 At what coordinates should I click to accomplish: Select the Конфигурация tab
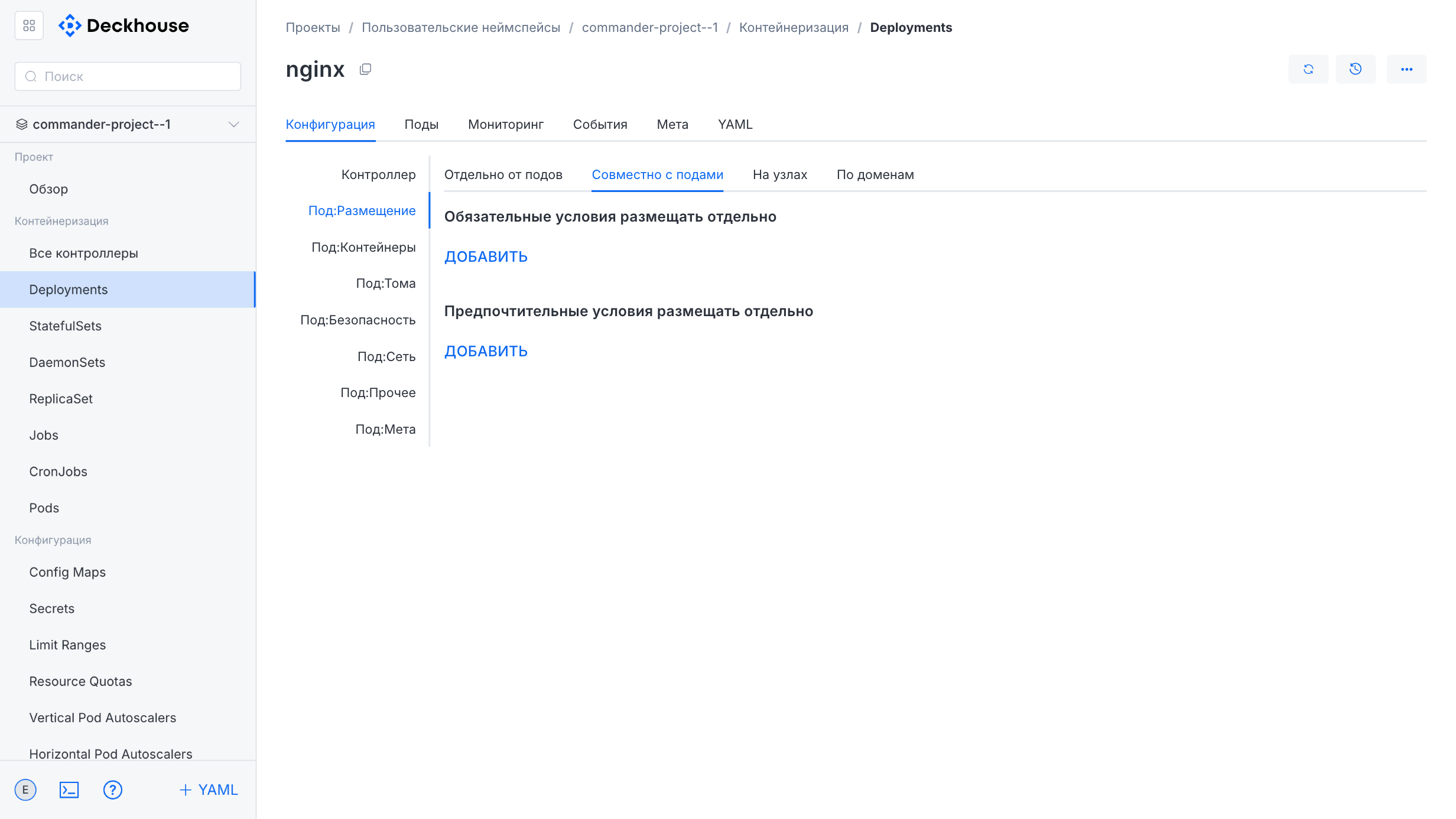[x=330, y=124]
